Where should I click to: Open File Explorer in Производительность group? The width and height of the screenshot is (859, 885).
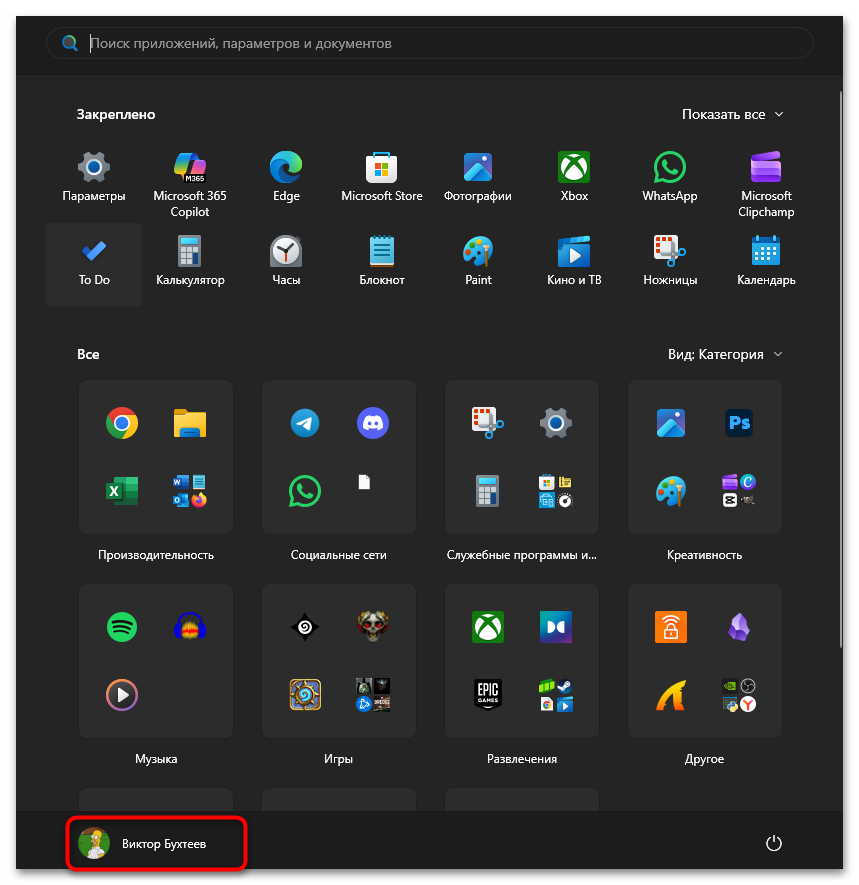coord(190,423)
